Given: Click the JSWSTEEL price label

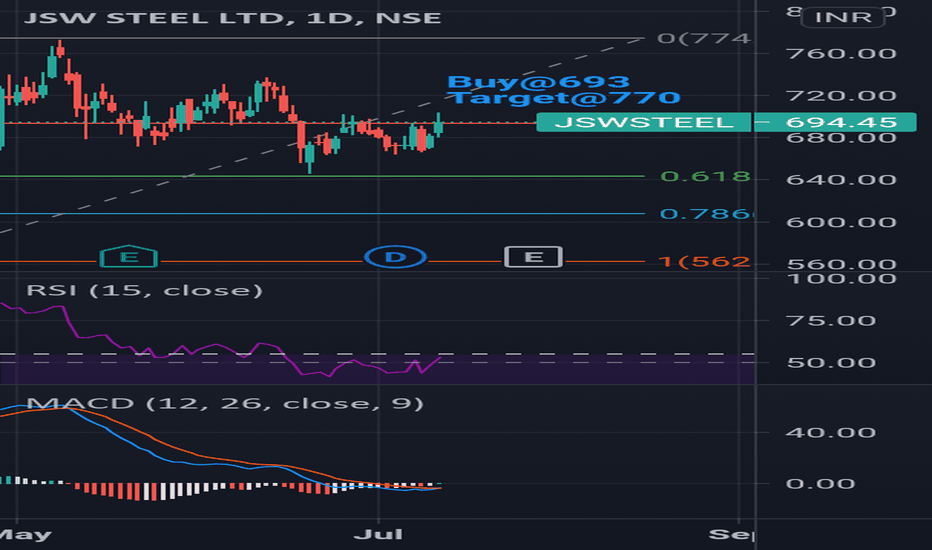Looking at the screenshot, I should pos(644,122).
